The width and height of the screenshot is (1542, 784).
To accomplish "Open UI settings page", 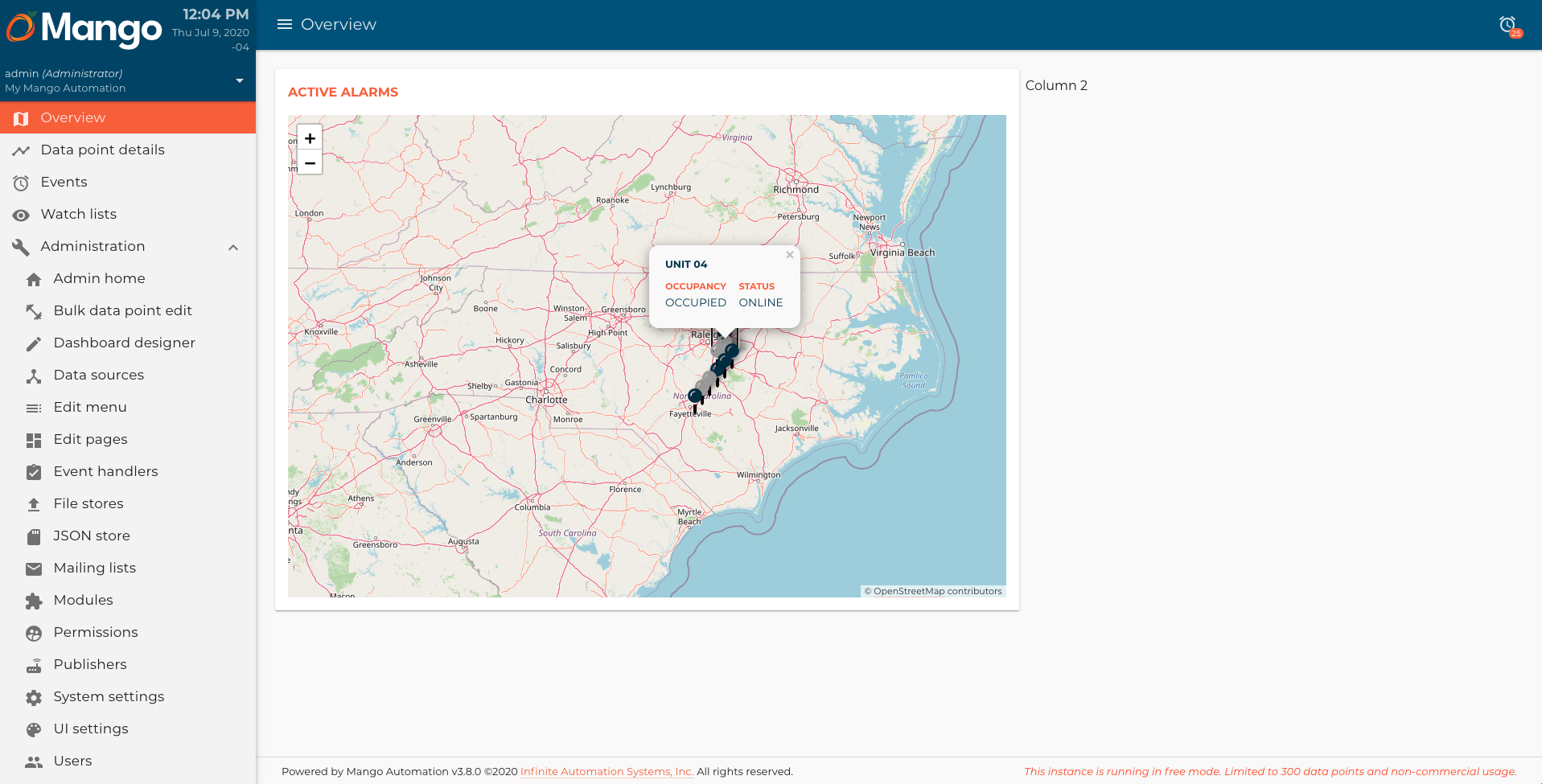I will (x=128, y=729).
